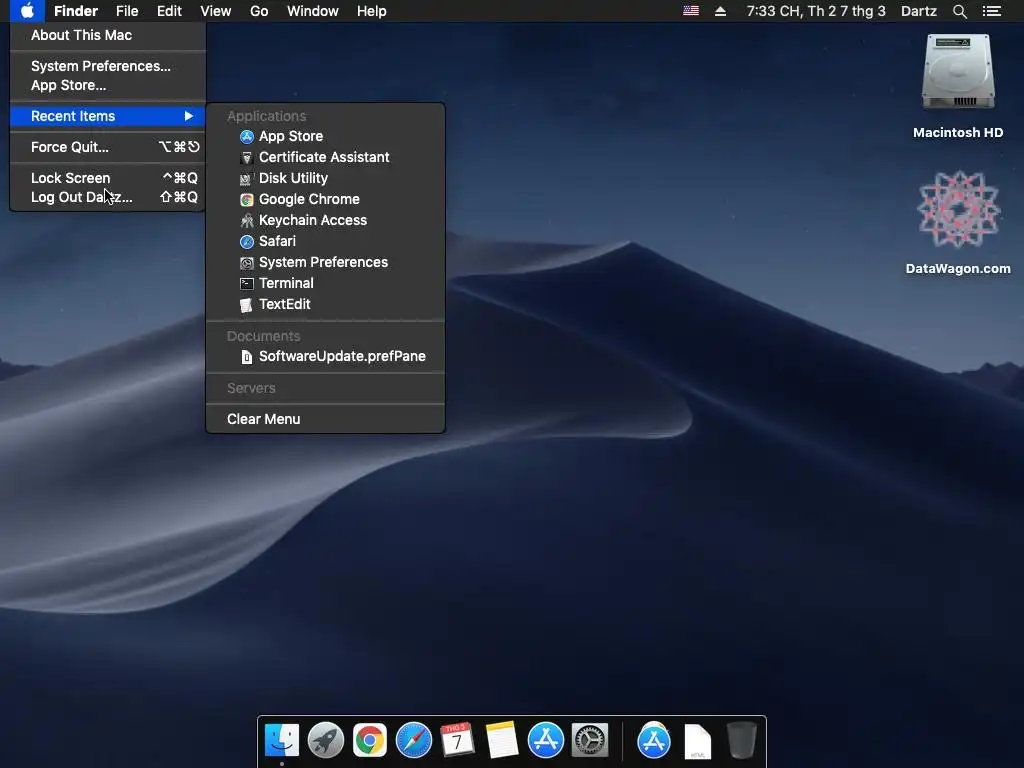
Task: Open the Go menu
Action: pyautogui.click(x=259, y=11)
